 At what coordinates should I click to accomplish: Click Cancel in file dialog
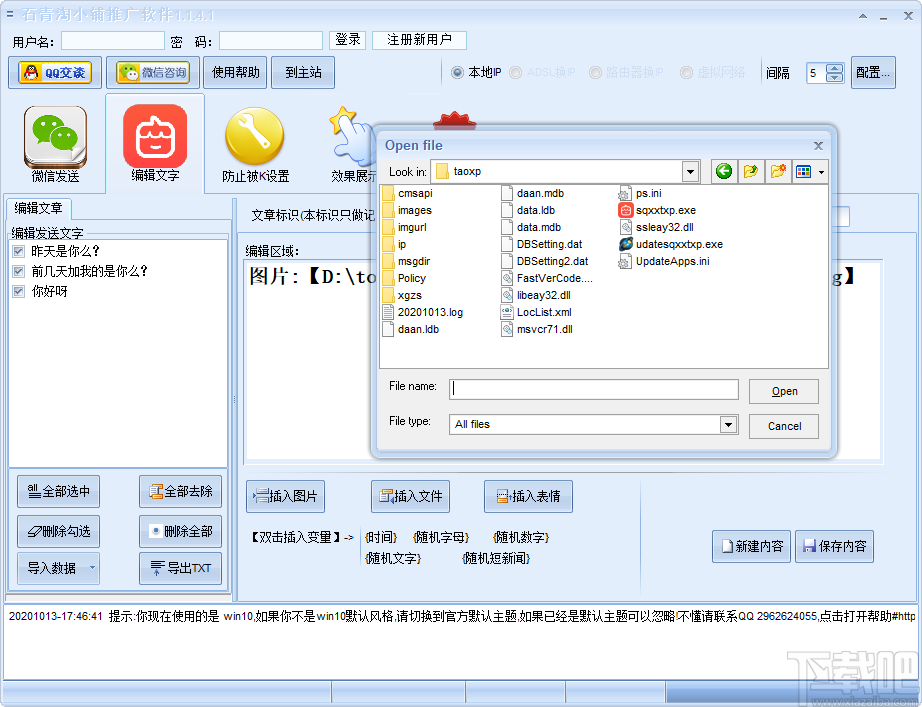[784, 426]
